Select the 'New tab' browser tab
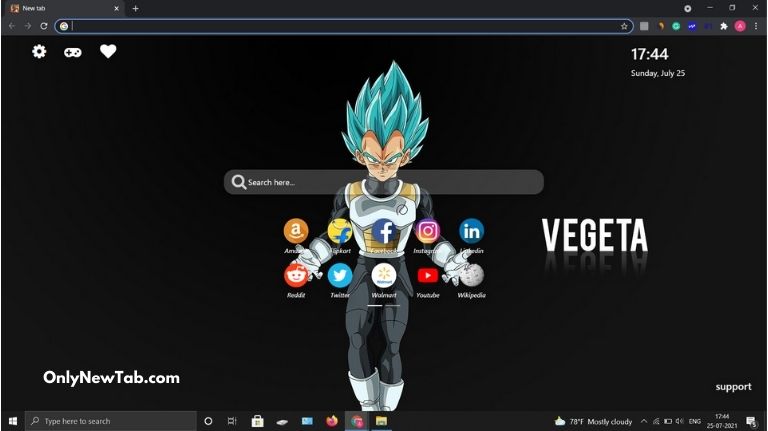 64,8
